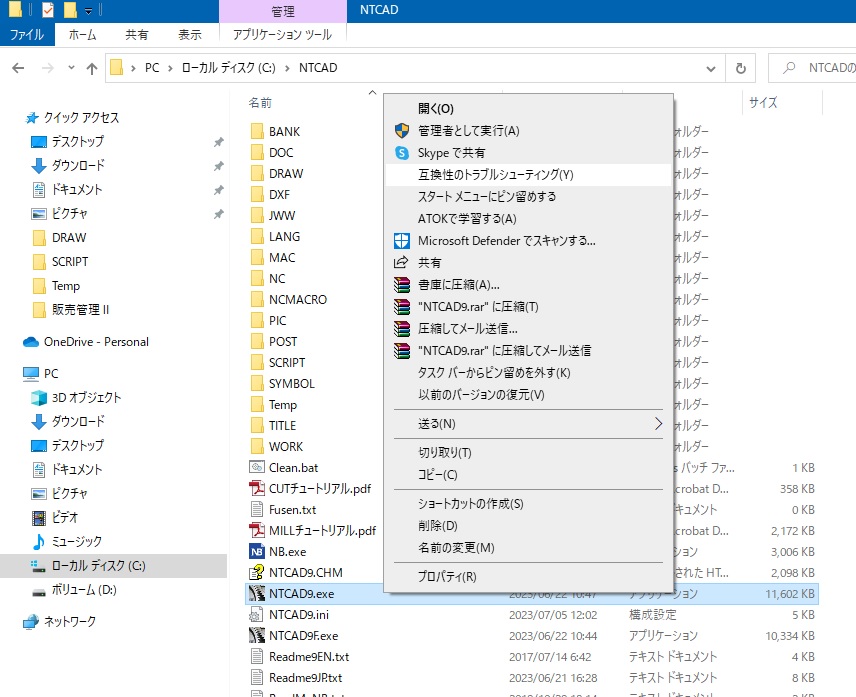Select 互換性のトラブルシューティング(Y)
Viewport: 856px width, 697px height.
(528, 175)
